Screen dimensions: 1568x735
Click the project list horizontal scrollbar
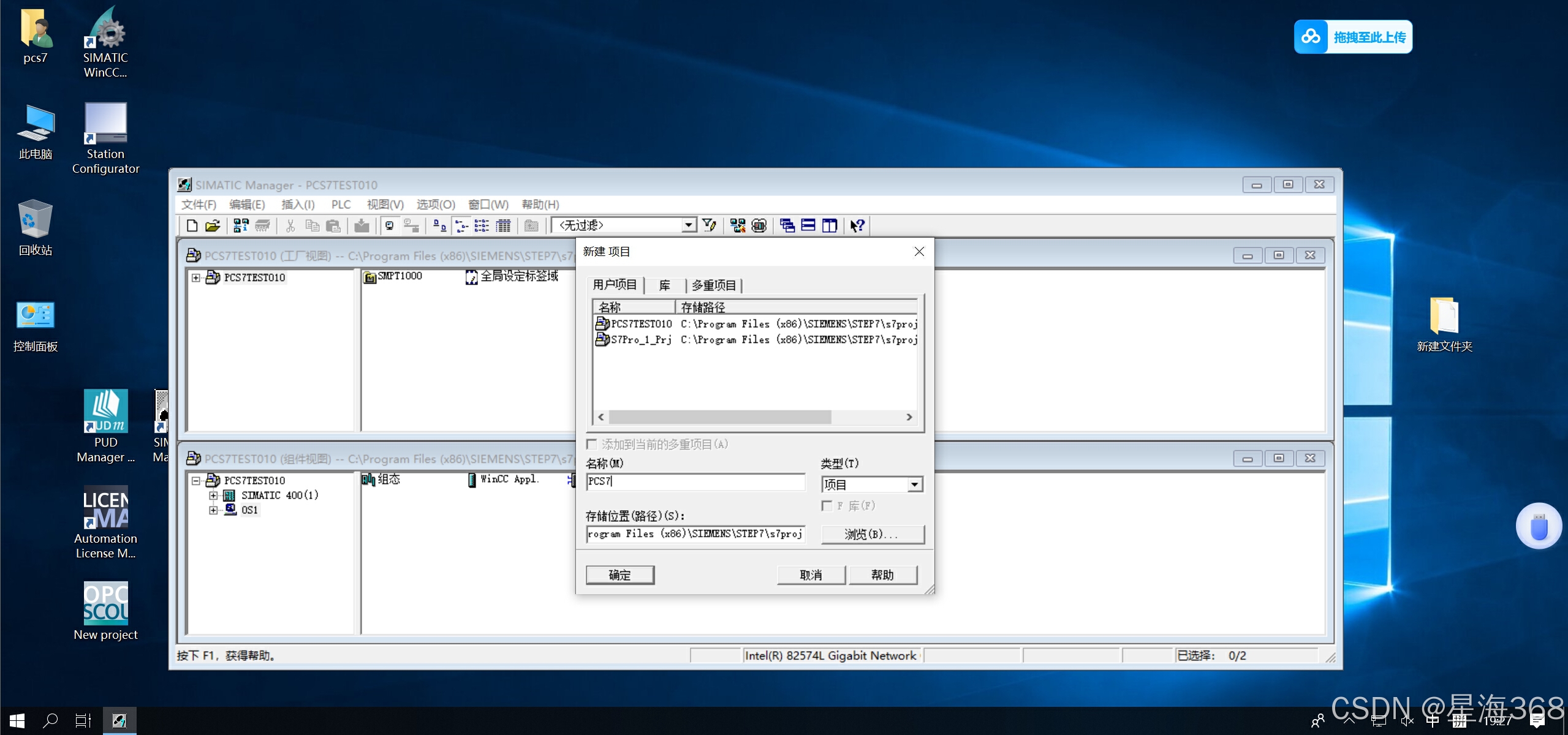[x=719, y=417]
